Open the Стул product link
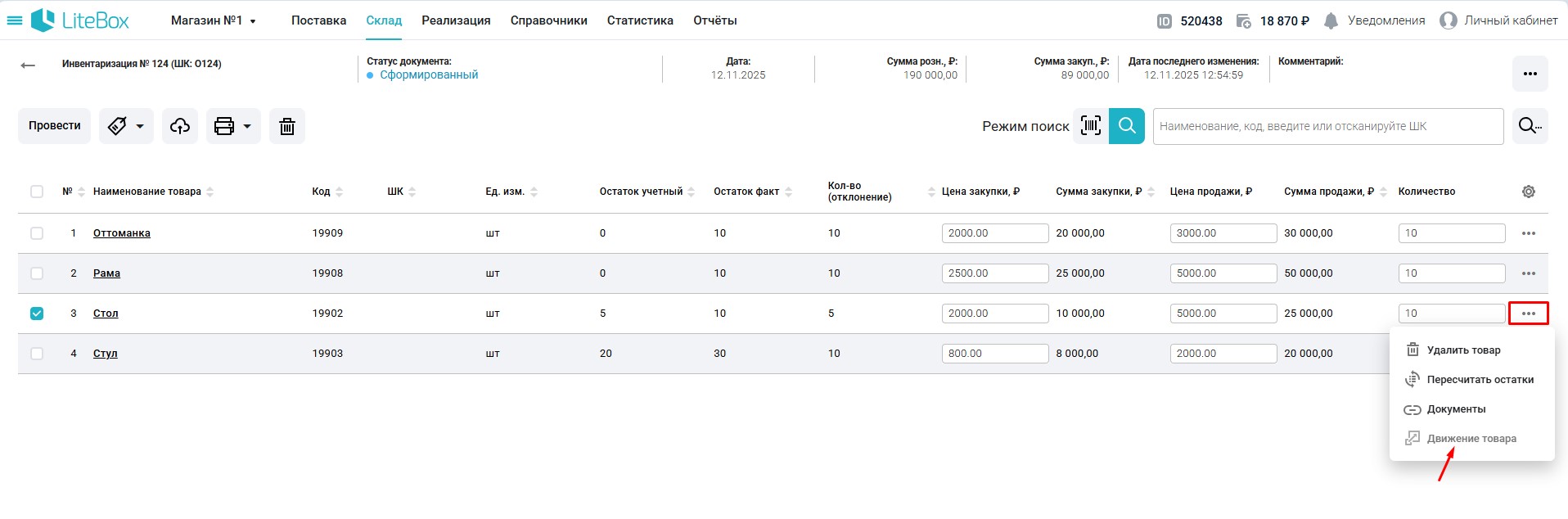The image size is (1568, 519). point(105,354)
